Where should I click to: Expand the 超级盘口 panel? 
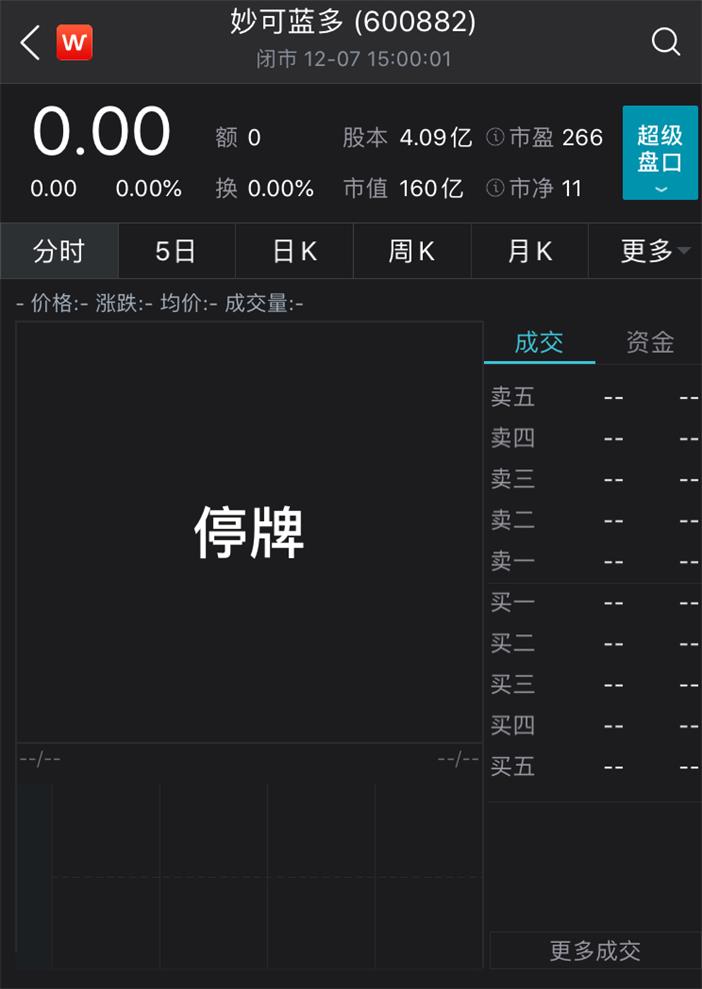(x=660, y=153)
